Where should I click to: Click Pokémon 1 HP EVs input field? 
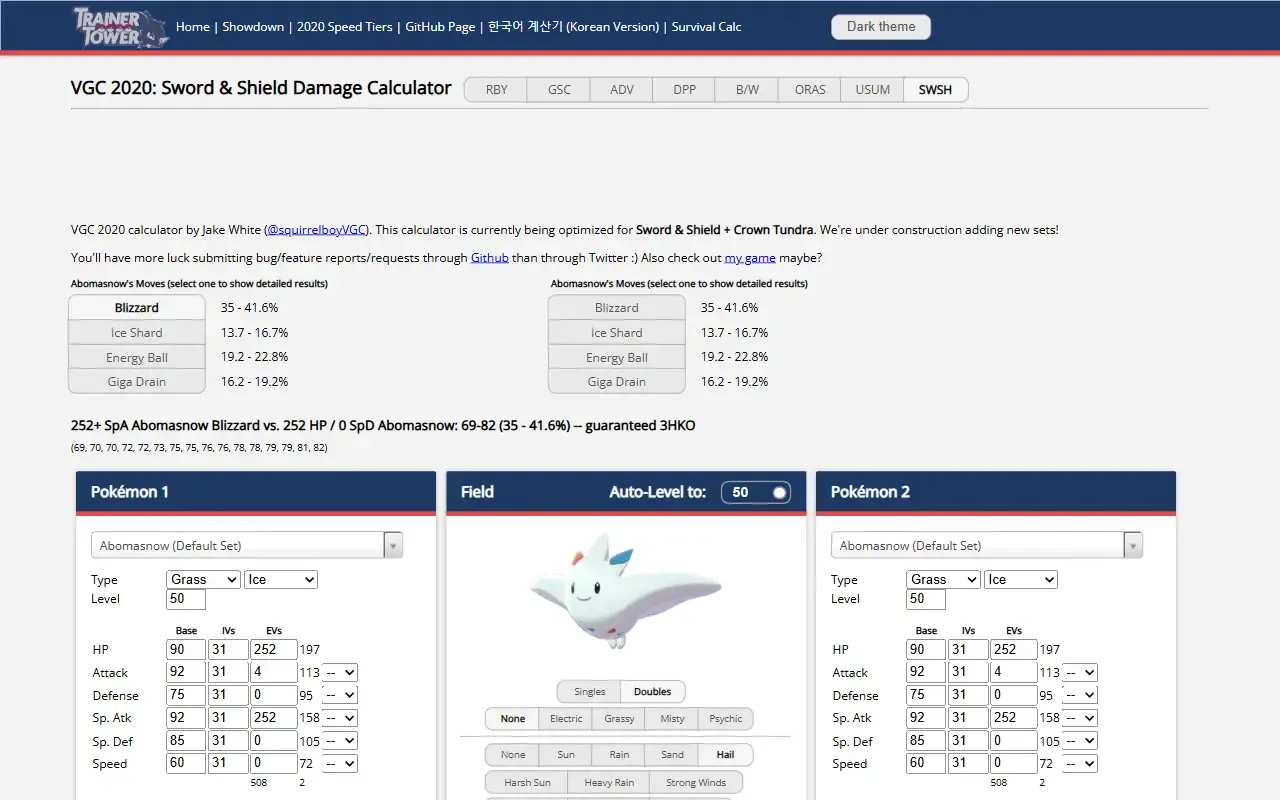coord(274,650)
